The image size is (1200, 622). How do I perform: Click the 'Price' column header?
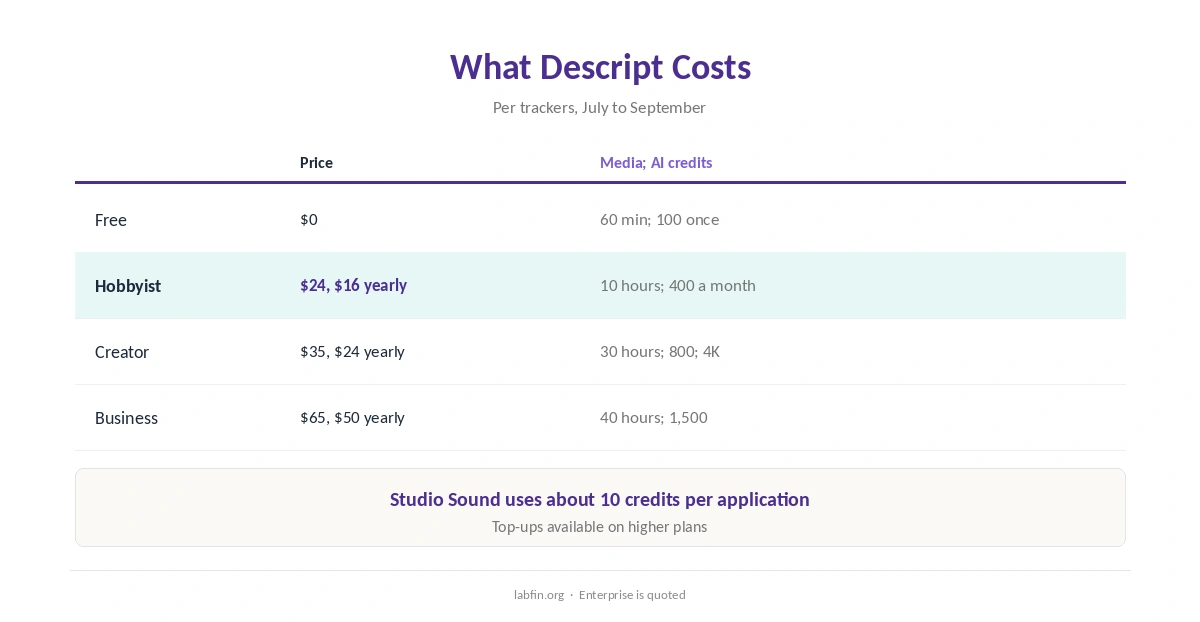tap(316, 162)
